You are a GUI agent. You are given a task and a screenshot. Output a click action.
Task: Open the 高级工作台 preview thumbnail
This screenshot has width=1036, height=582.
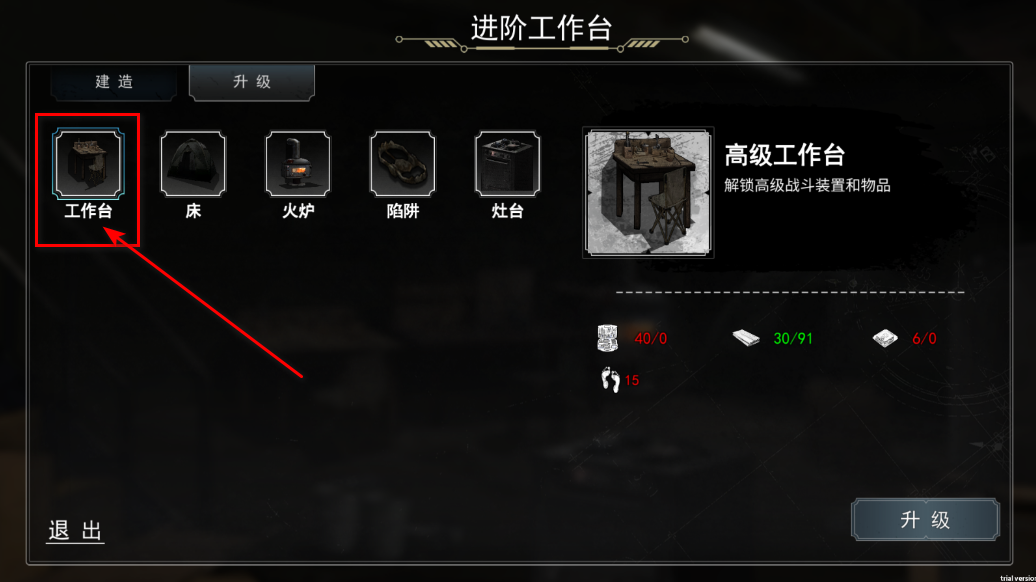[x=648, y=192]
